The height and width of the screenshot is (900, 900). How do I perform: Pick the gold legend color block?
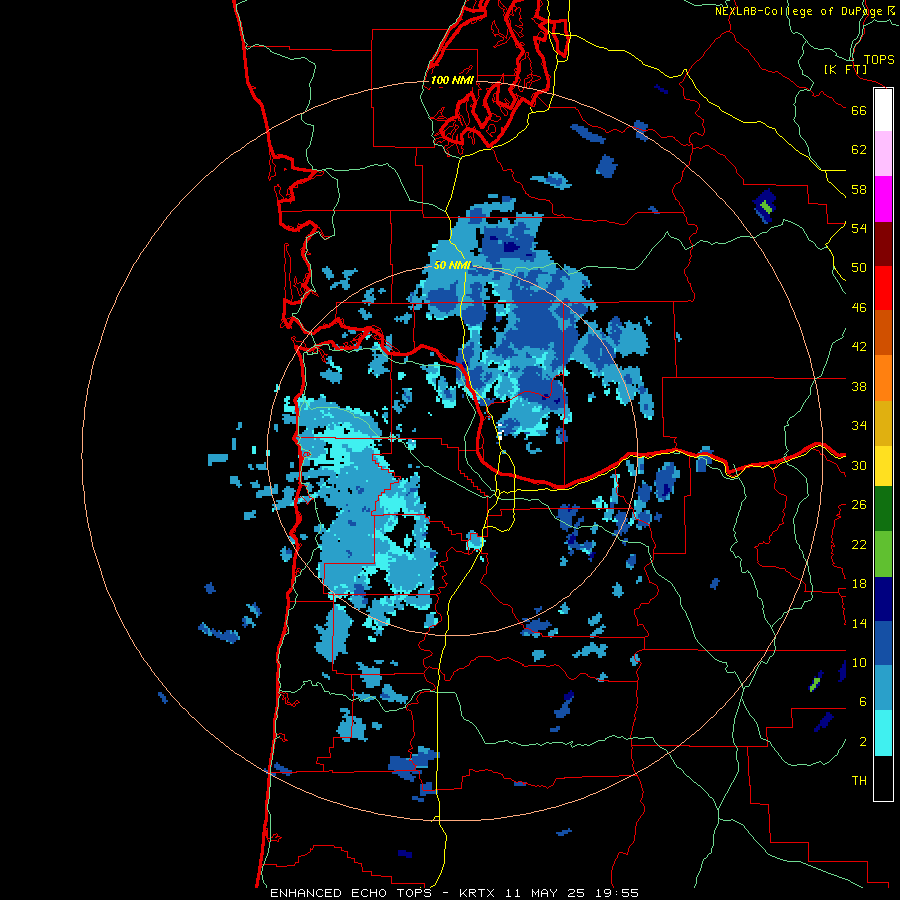pos(883,423)
